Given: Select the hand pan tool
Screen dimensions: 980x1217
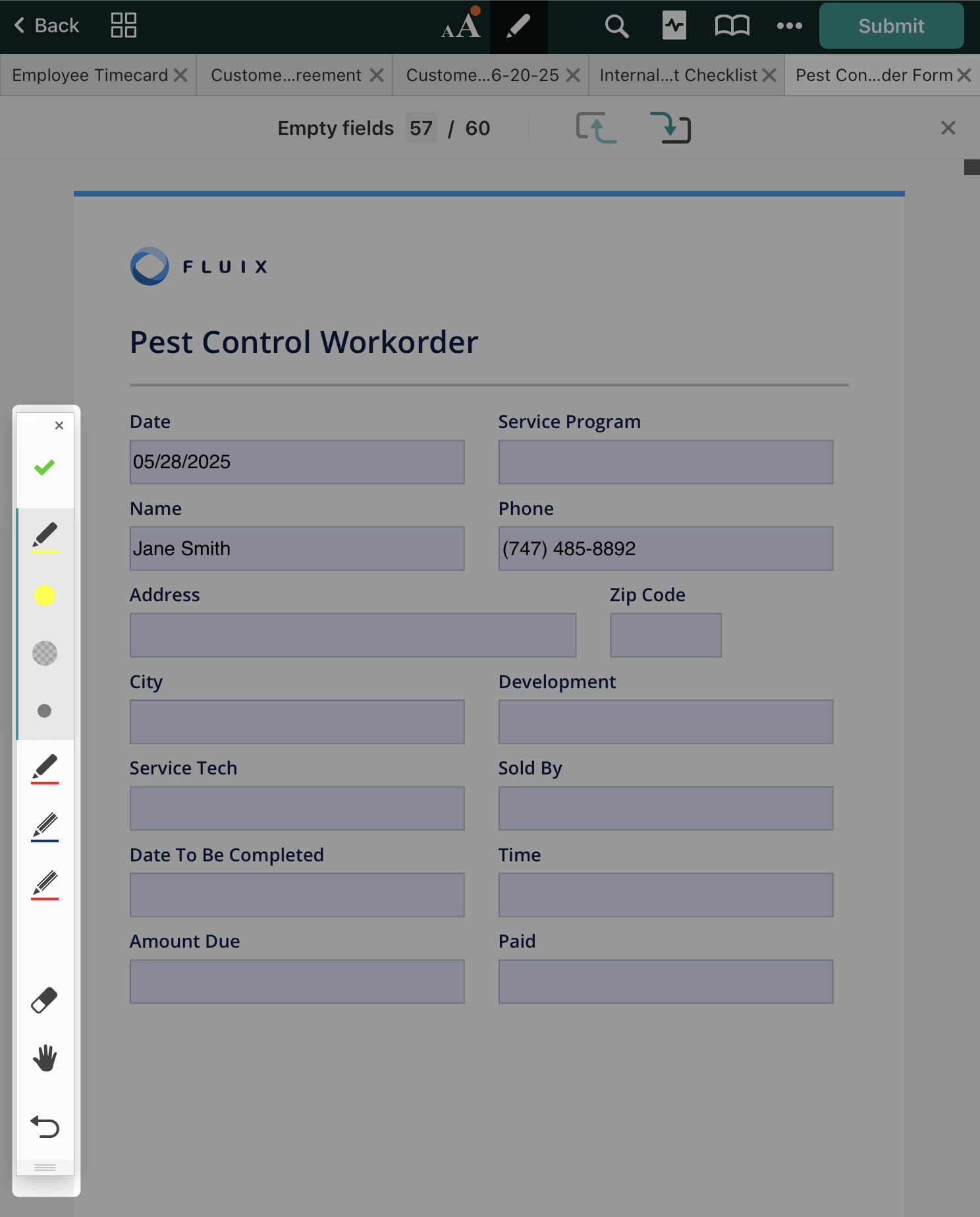Looking at the screenshot, I should tap(45, 1058).
